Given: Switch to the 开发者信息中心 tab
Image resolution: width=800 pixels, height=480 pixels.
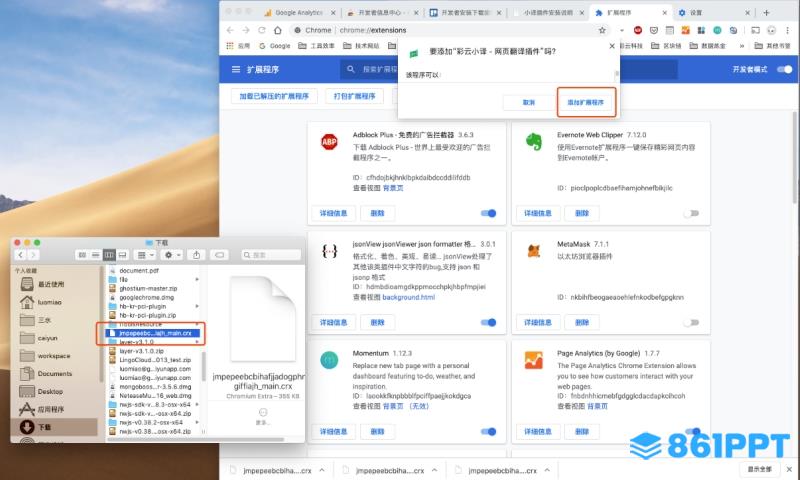Looking at the screenshot, I should (x=382, y=12).
